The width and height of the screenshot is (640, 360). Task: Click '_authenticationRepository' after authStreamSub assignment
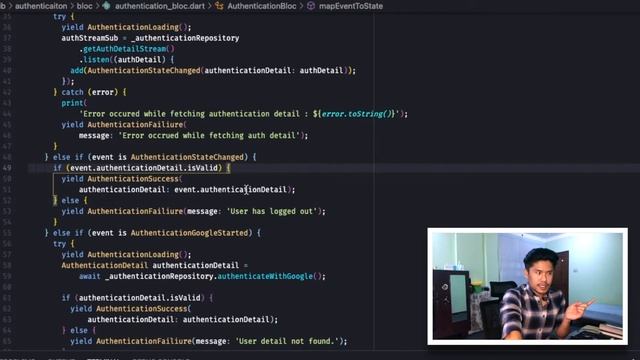185,38
